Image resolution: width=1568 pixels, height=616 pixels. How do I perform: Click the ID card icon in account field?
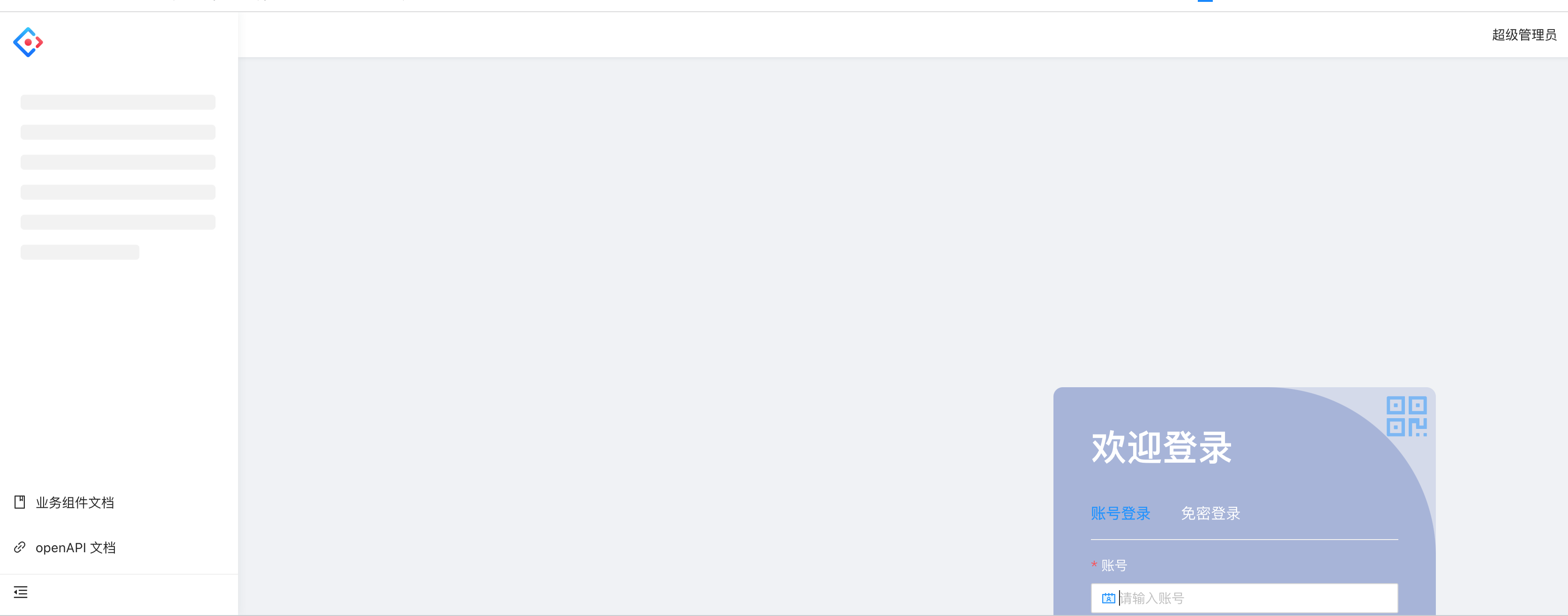pyautogui.click(x=1108, y=598)
